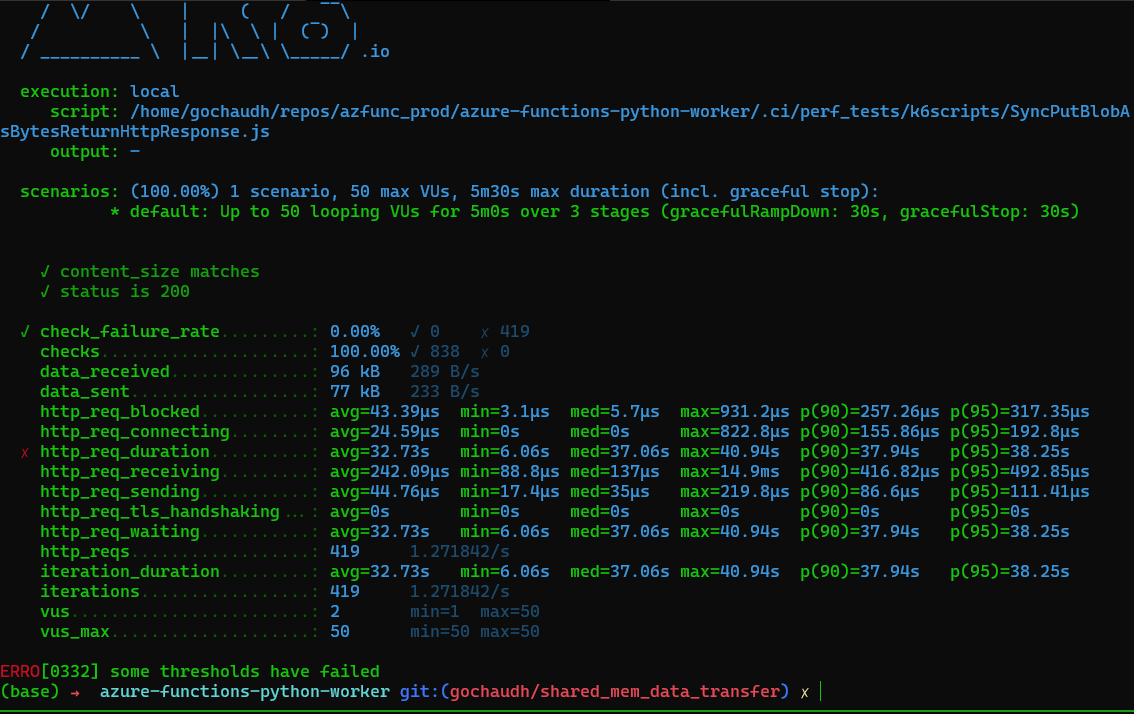Click the 'output: -' line
1134x714 pixels.
pyautogui.click(x=95, y=152)
